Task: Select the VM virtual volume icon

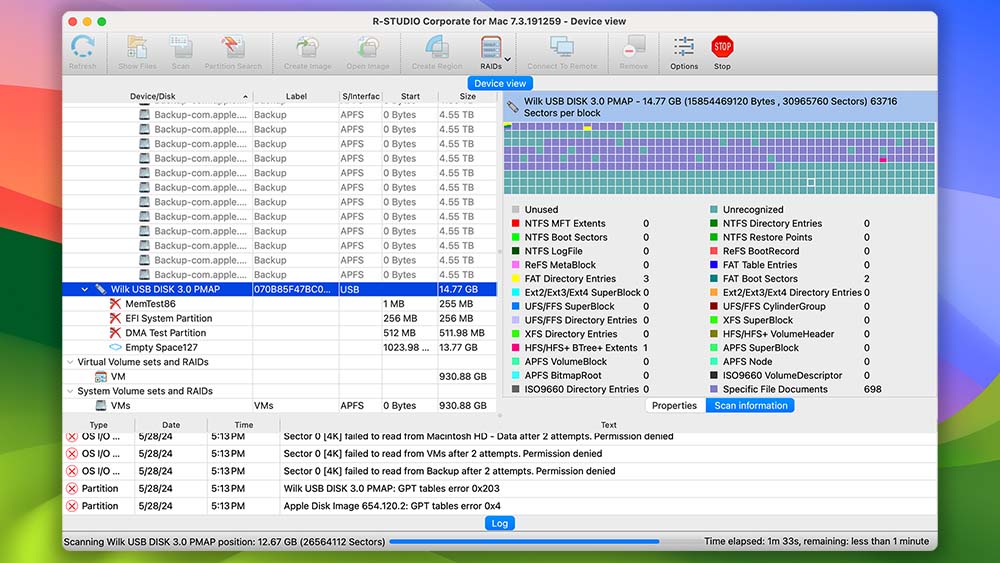Action: point(101,377)
